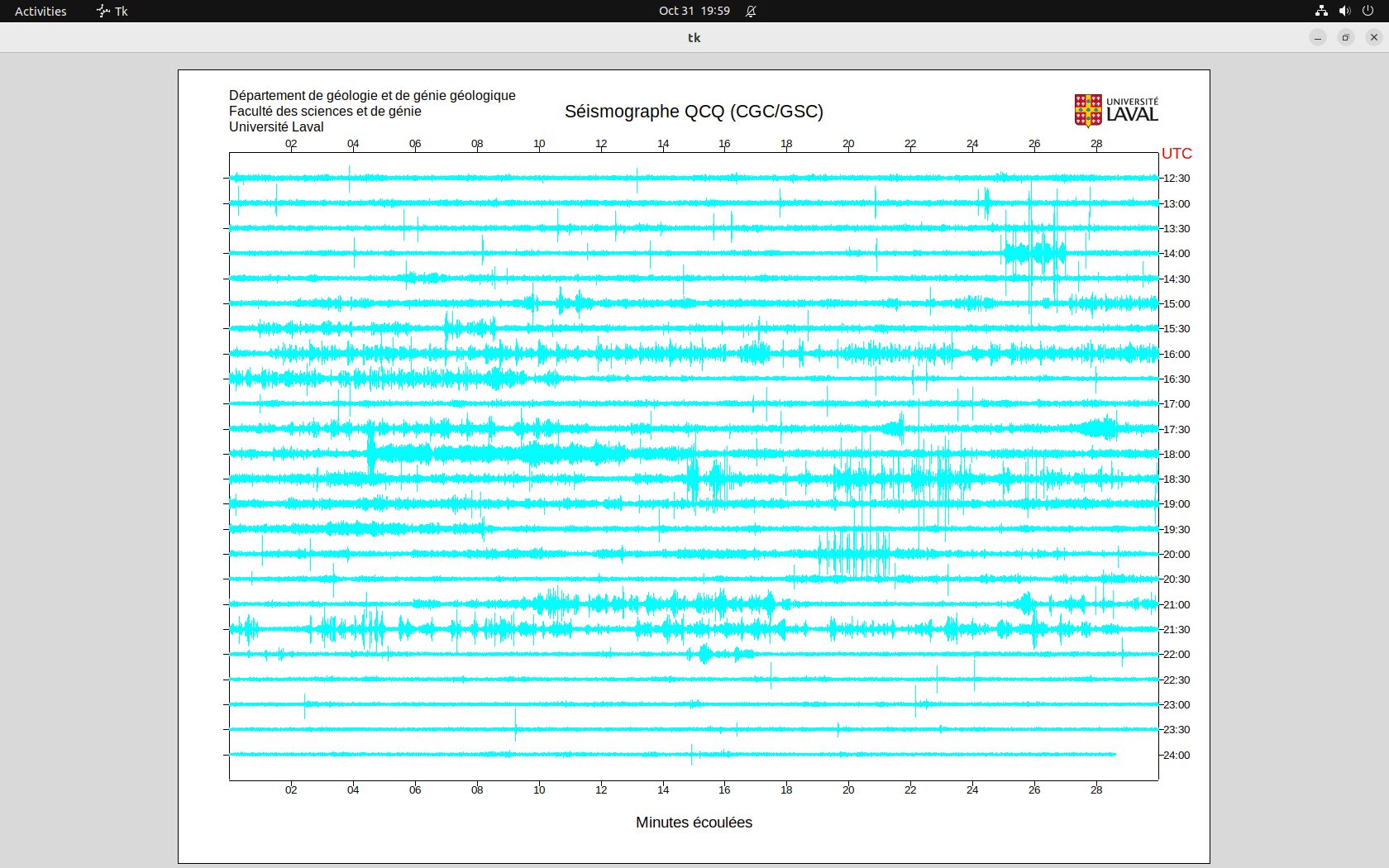
Task: Click the 24:00 time label
Action: click(1177, 756)
